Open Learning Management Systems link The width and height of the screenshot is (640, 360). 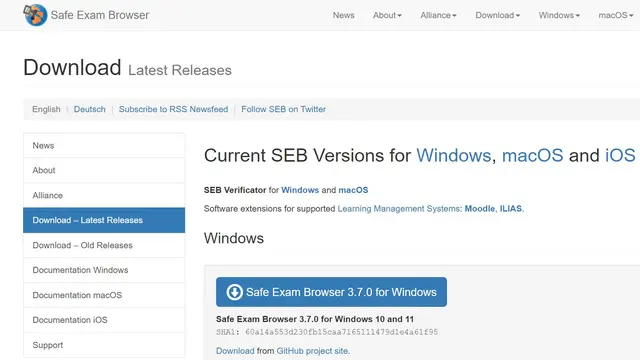399,209
